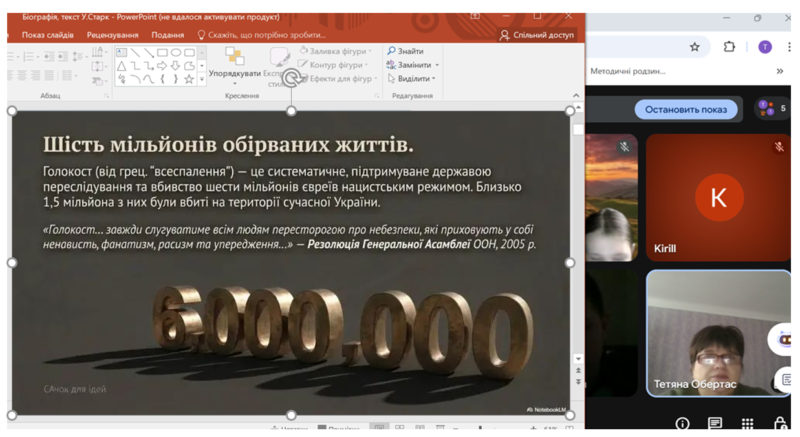This screenshot has height=437, width=800.
Task: Open the participants list showing 5 people
Action: (771, 108)
